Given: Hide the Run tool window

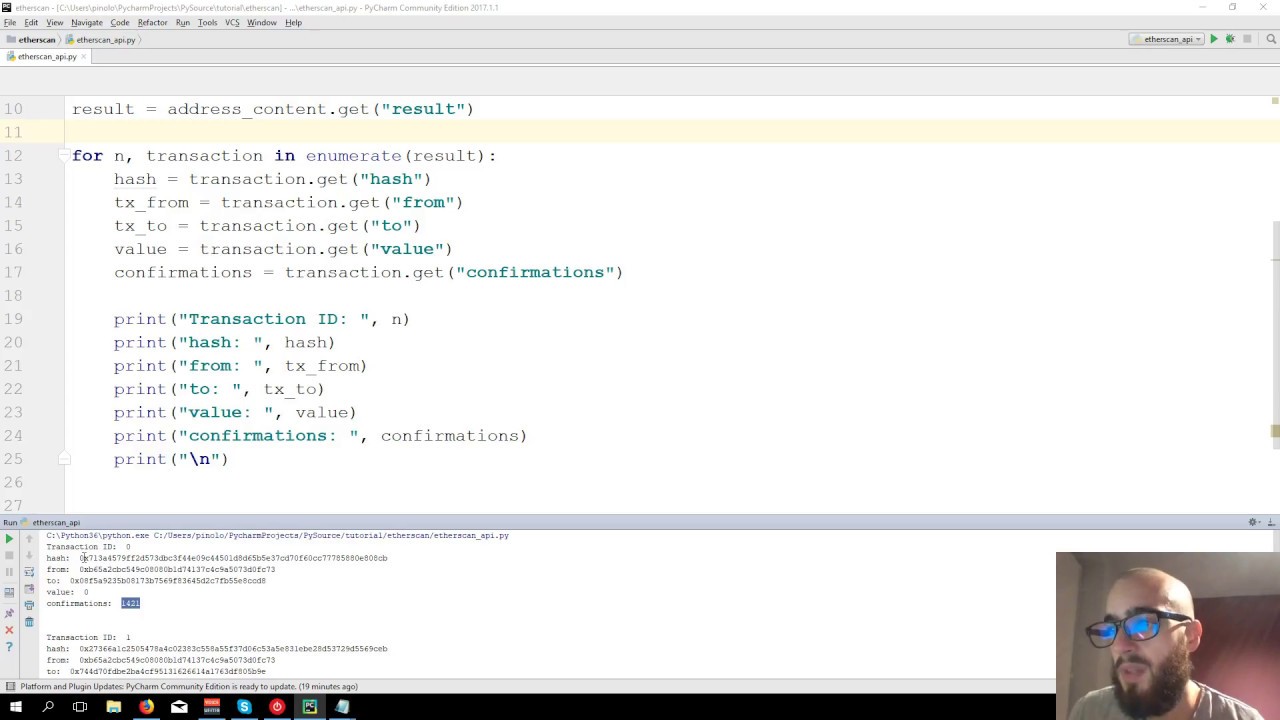Looking at the screenshot, I should click(x=1271, y=522).
